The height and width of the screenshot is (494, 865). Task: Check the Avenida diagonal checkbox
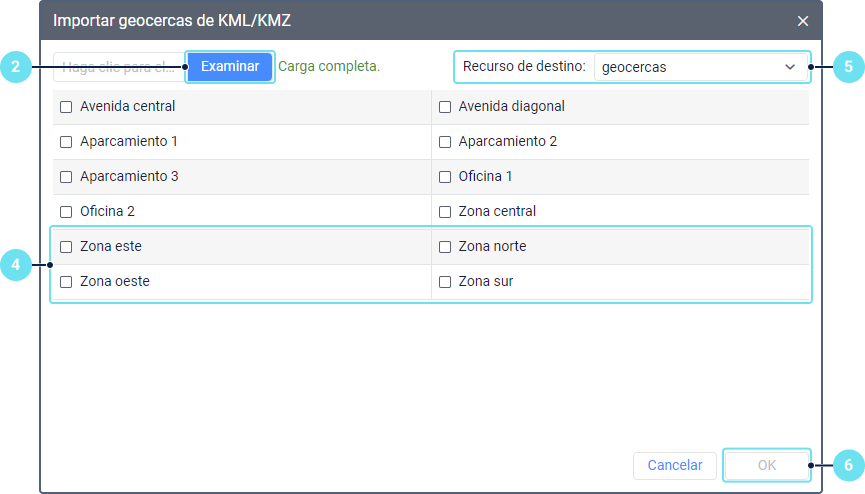(x=445, y=106)
